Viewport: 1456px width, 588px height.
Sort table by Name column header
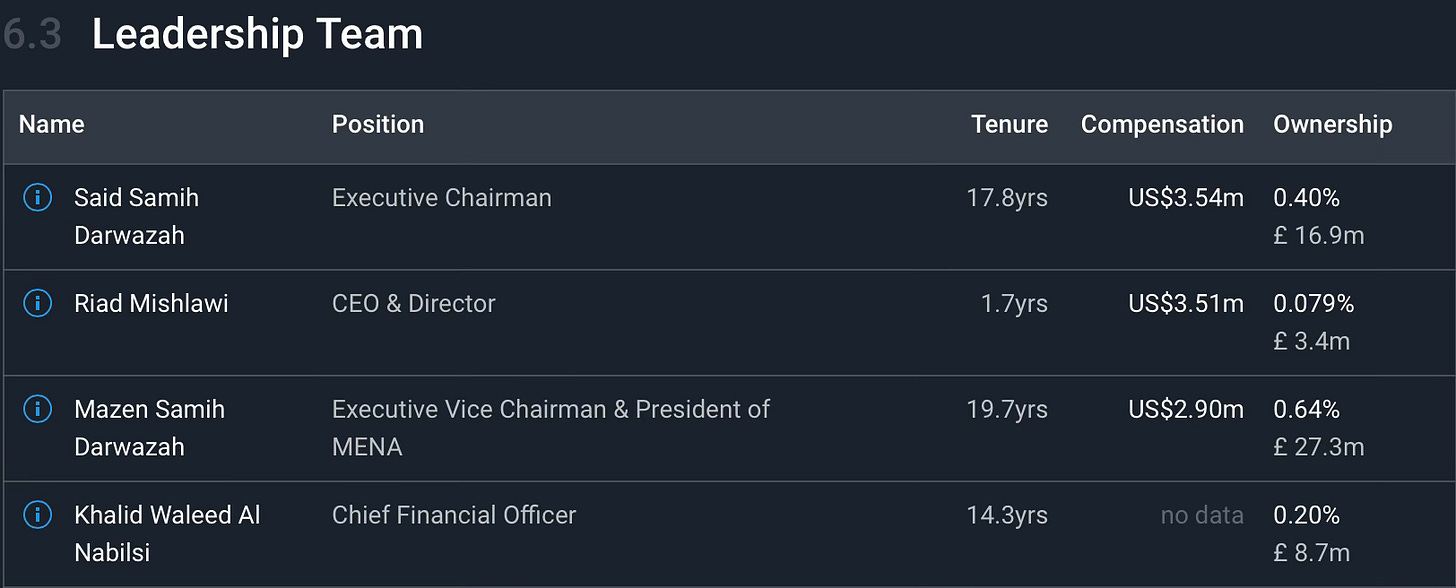tap(51, 124)
